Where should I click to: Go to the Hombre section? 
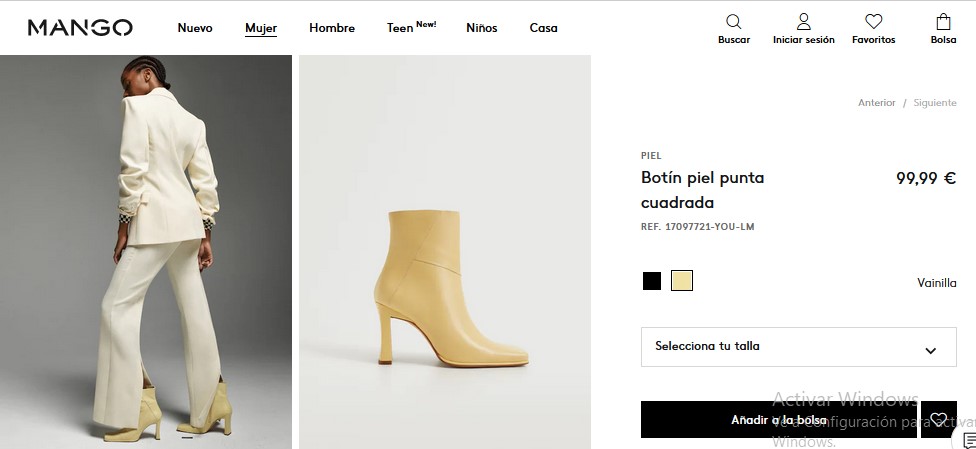point(332,28)
